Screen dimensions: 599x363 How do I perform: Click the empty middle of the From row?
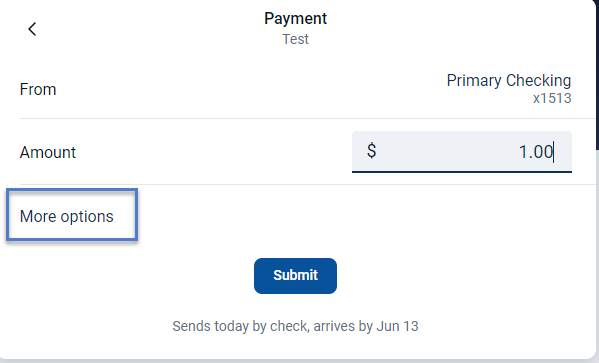[248, 89]
